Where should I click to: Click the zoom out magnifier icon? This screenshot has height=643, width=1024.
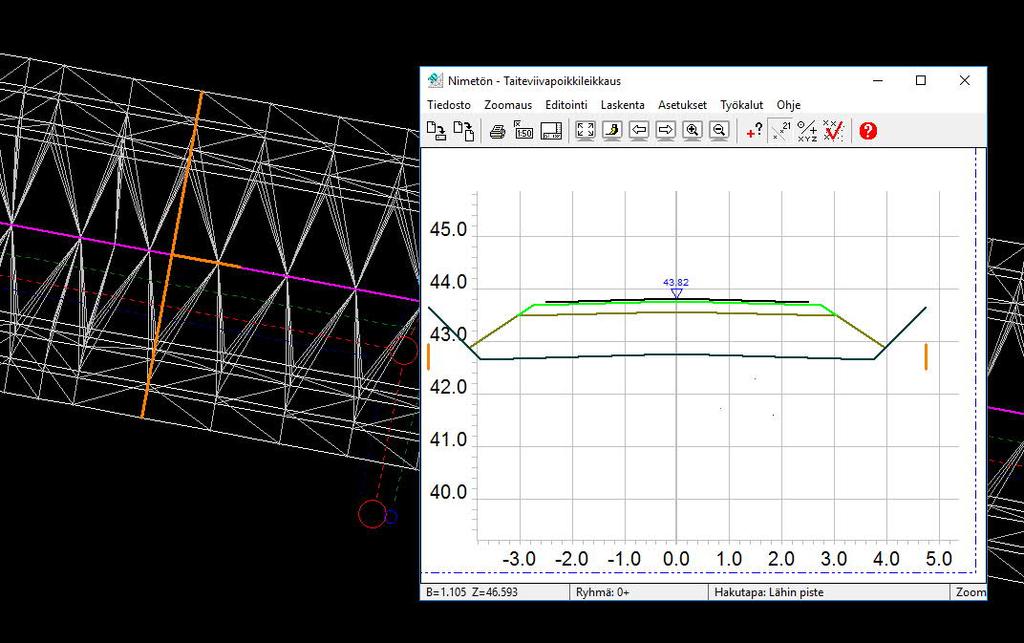719,131
